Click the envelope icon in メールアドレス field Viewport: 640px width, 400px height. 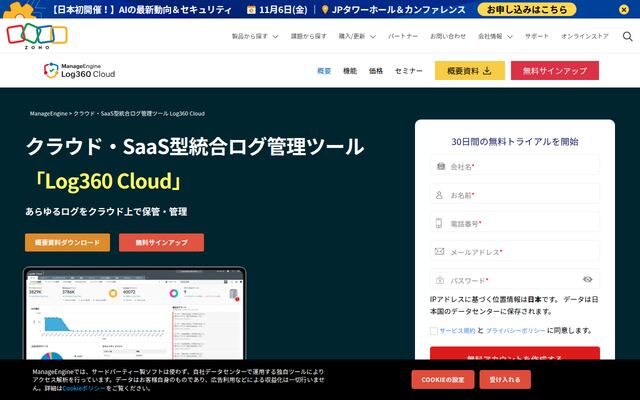pos(440,251)
